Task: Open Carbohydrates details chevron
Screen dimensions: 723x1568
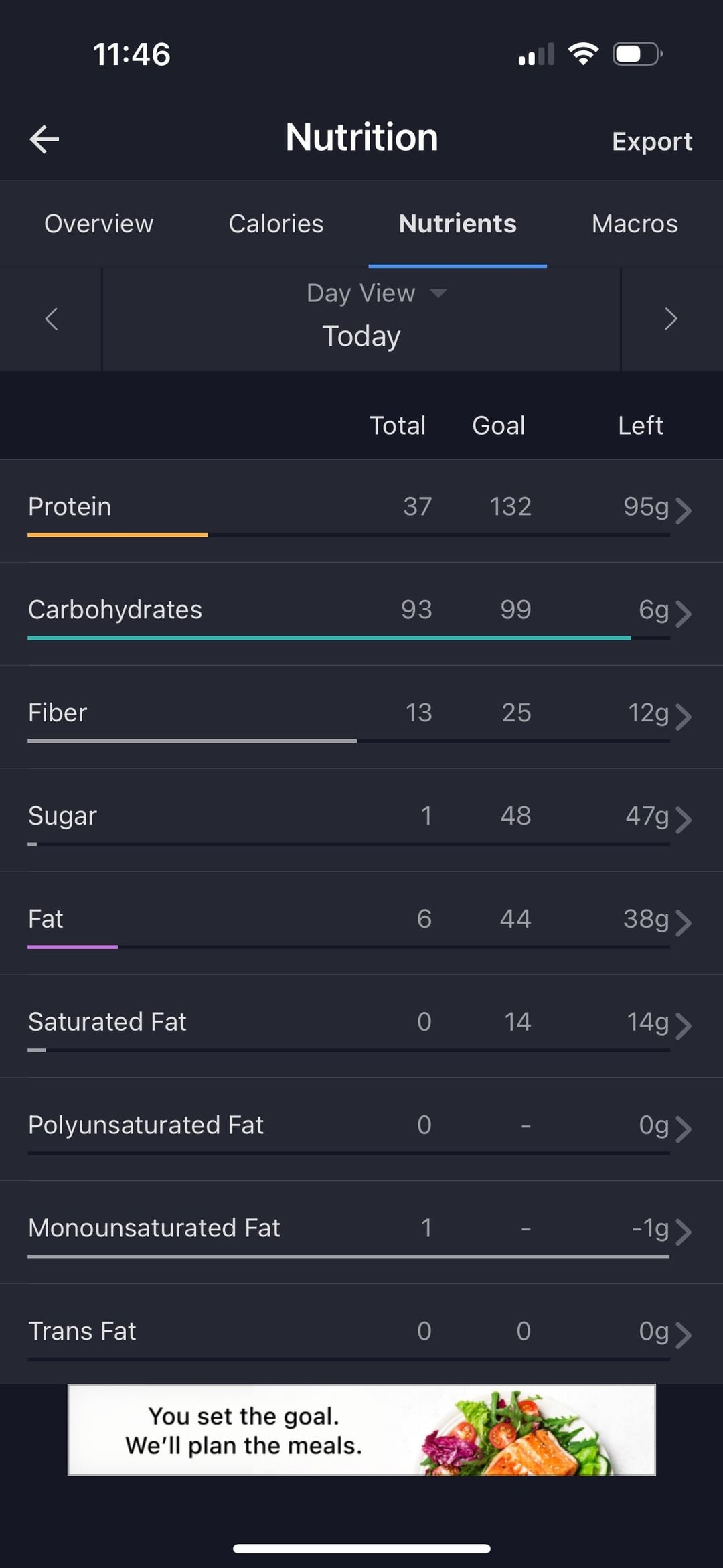Action: point(683,614)
